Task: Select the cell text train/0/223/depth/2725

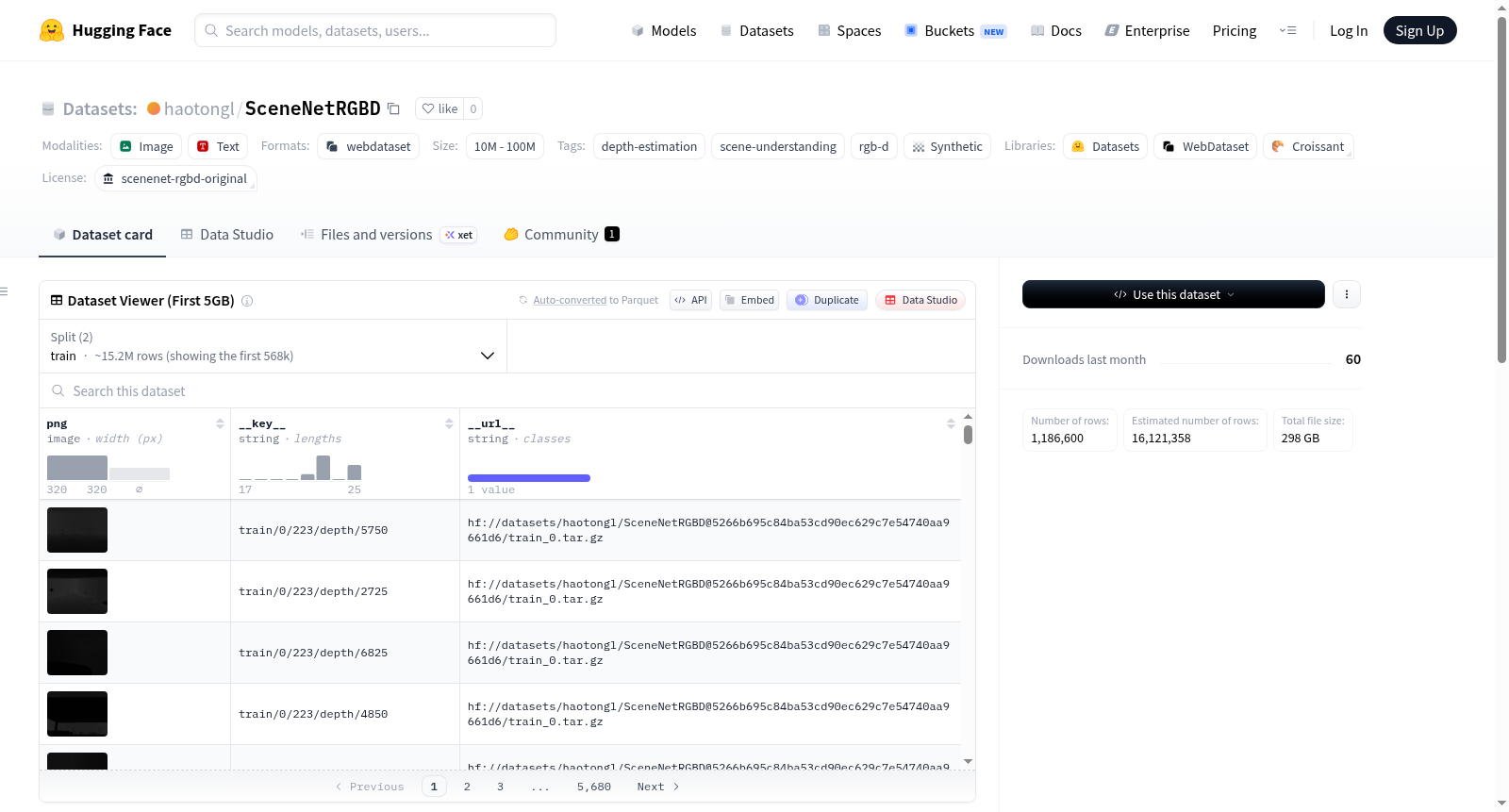Action: [x=313, y=591]
